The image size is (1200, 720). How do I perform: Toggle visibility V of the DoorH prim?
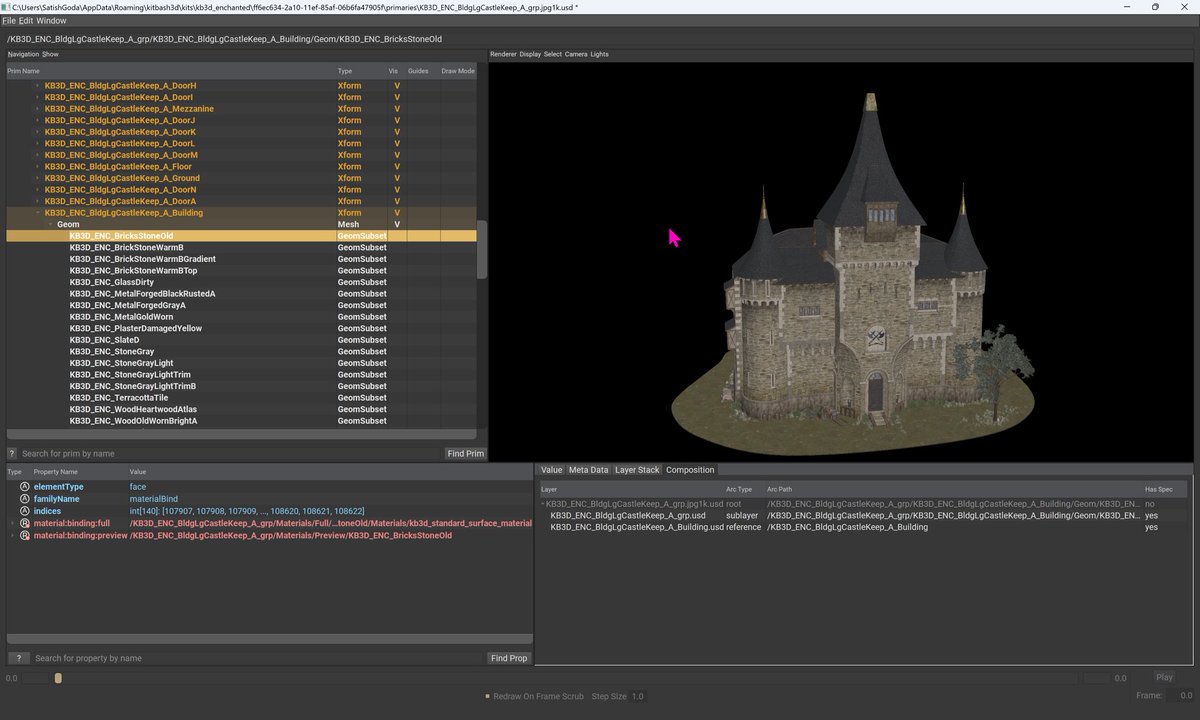[x=397, y=86]
